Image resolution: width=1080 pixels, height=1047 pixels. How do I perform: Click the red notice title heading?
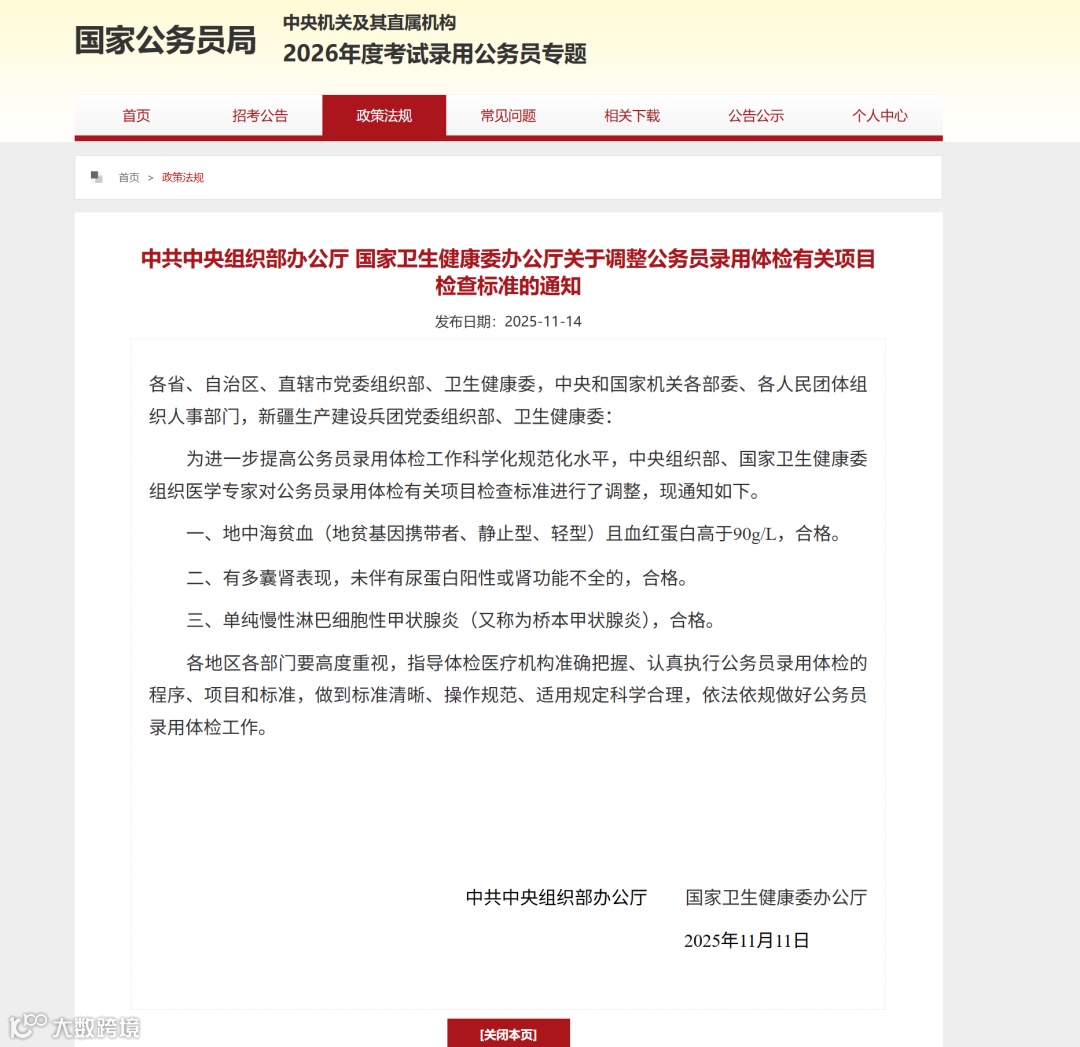(x=508, y=273)
